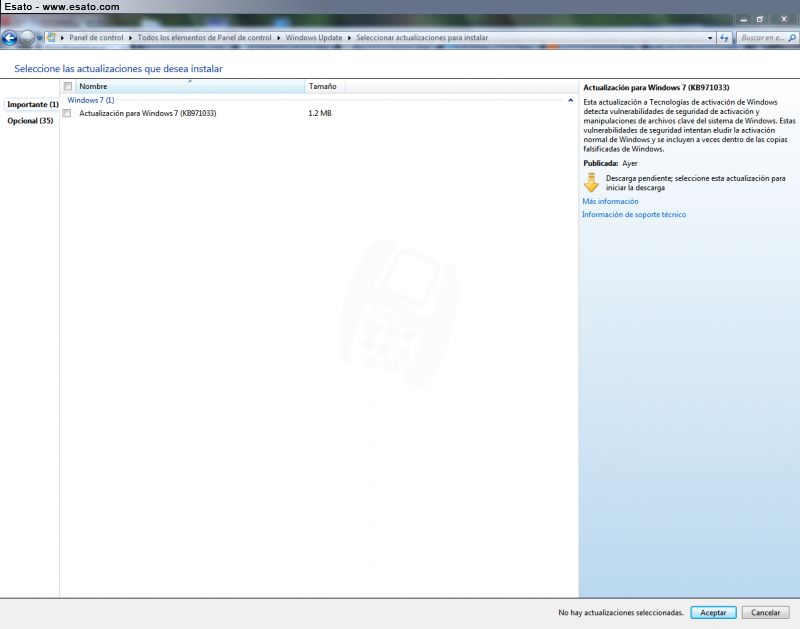
Task: Select the Importante (1) tab
Action: pyautogui.click(x=33, y=105)
